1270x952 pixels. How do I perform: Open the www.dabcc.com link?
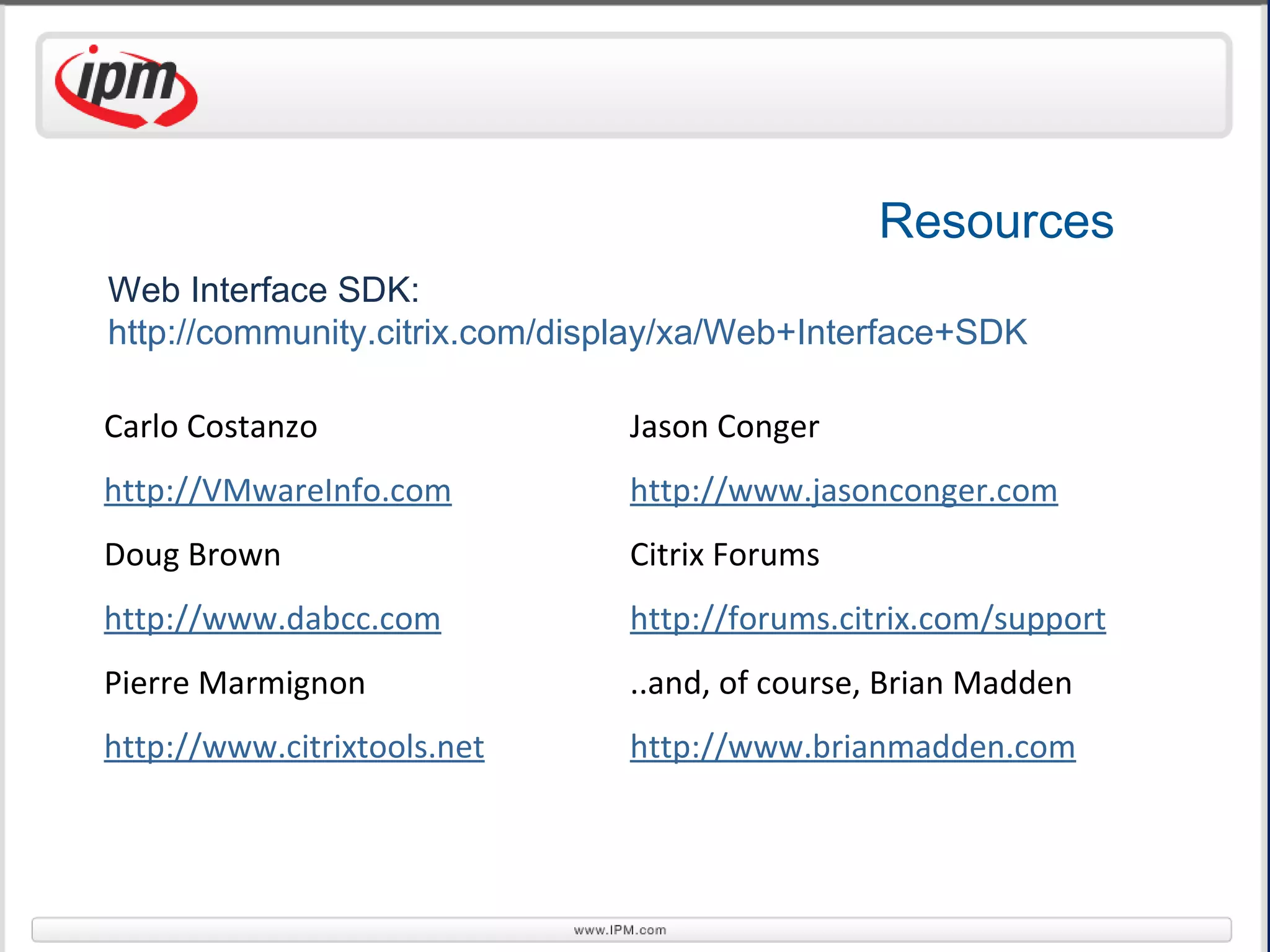pyautogui.click(x=273, y=619)
